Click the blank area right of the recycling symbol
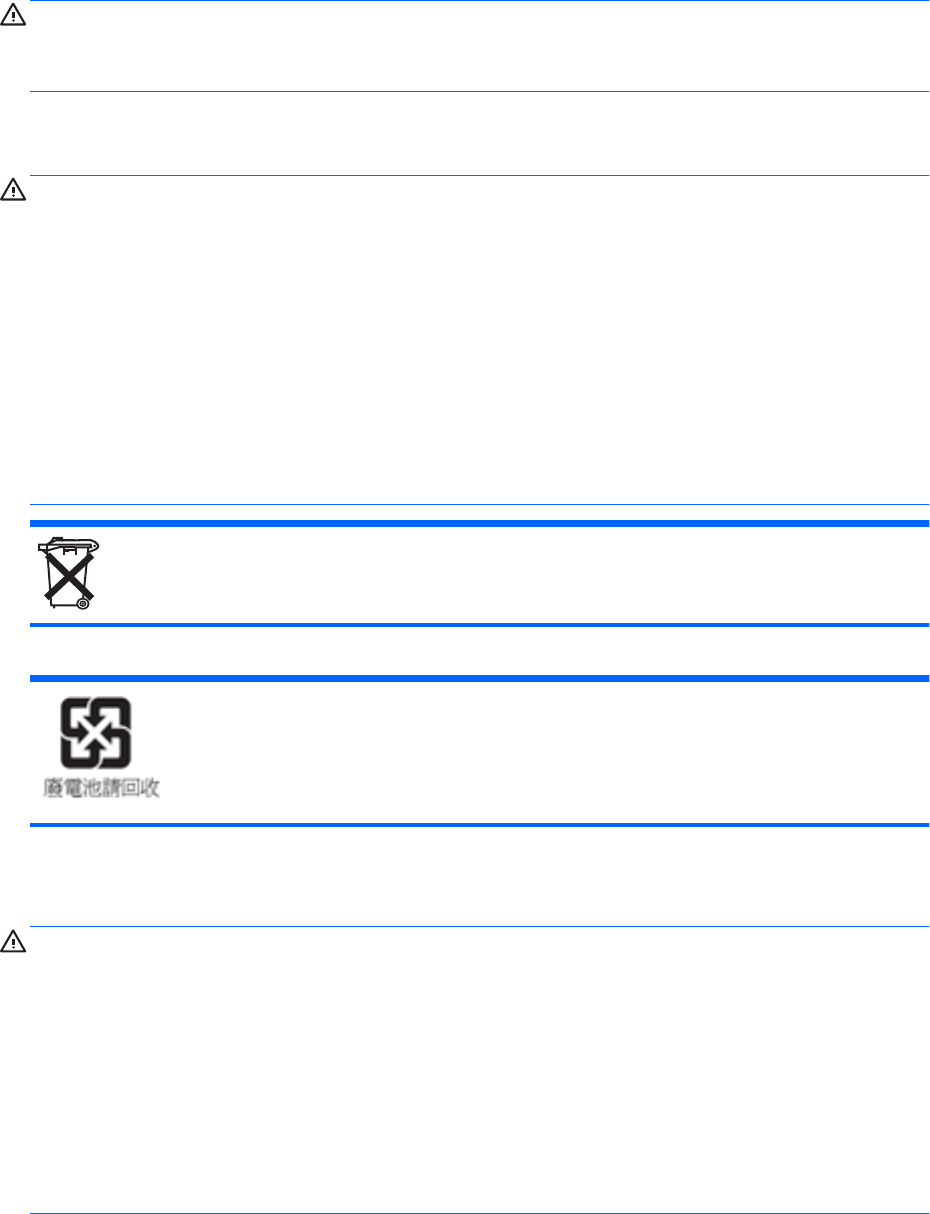 pos(545,750)
